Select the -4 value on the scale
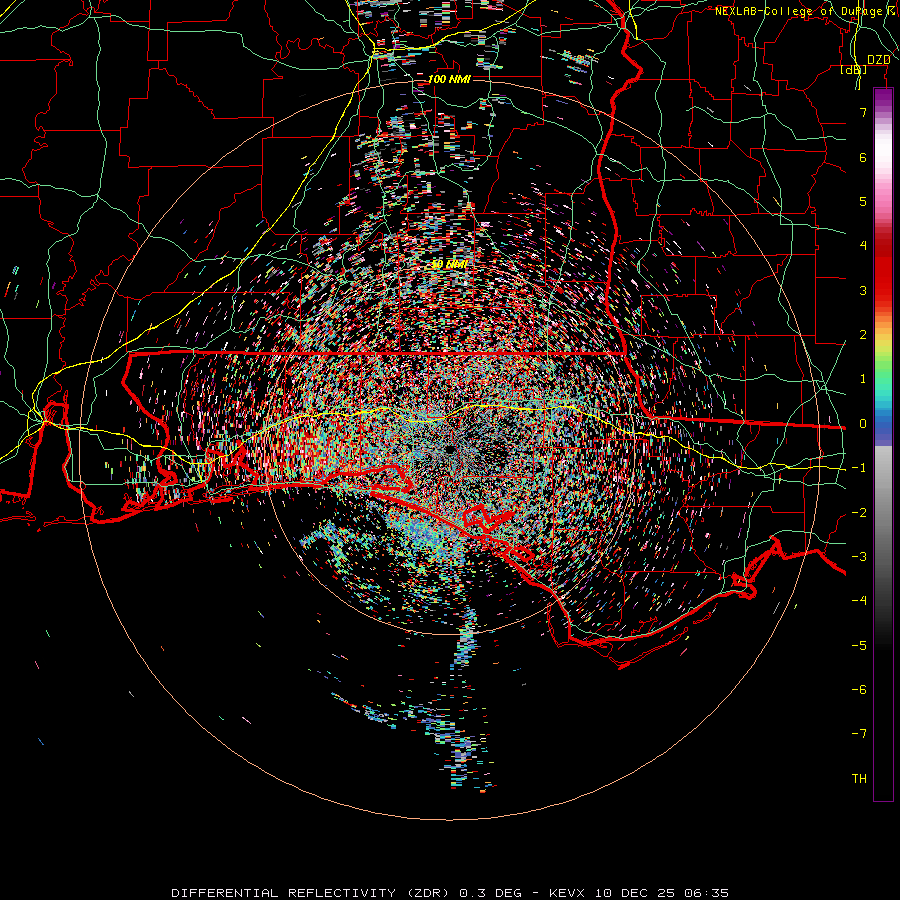 tap(859, 601)
